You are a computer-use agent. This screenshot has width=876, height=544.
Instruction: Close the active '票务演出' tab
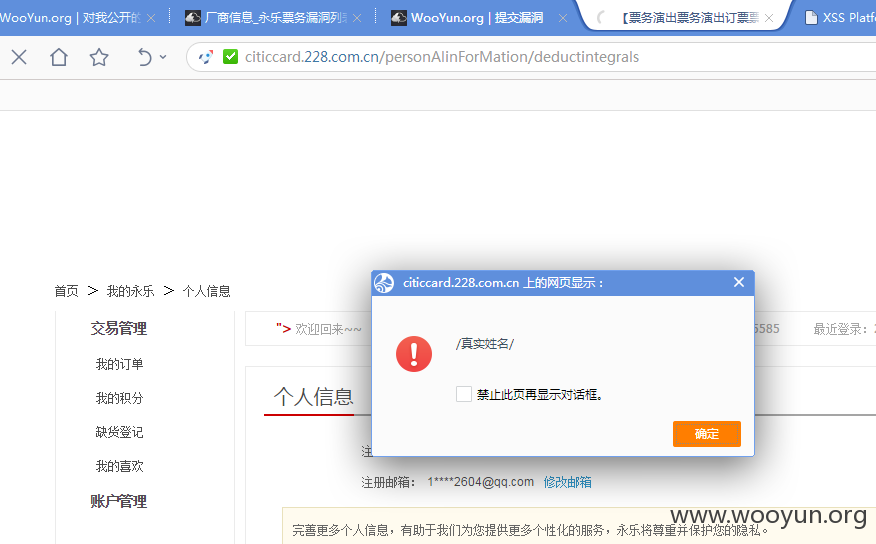point(769,18)
